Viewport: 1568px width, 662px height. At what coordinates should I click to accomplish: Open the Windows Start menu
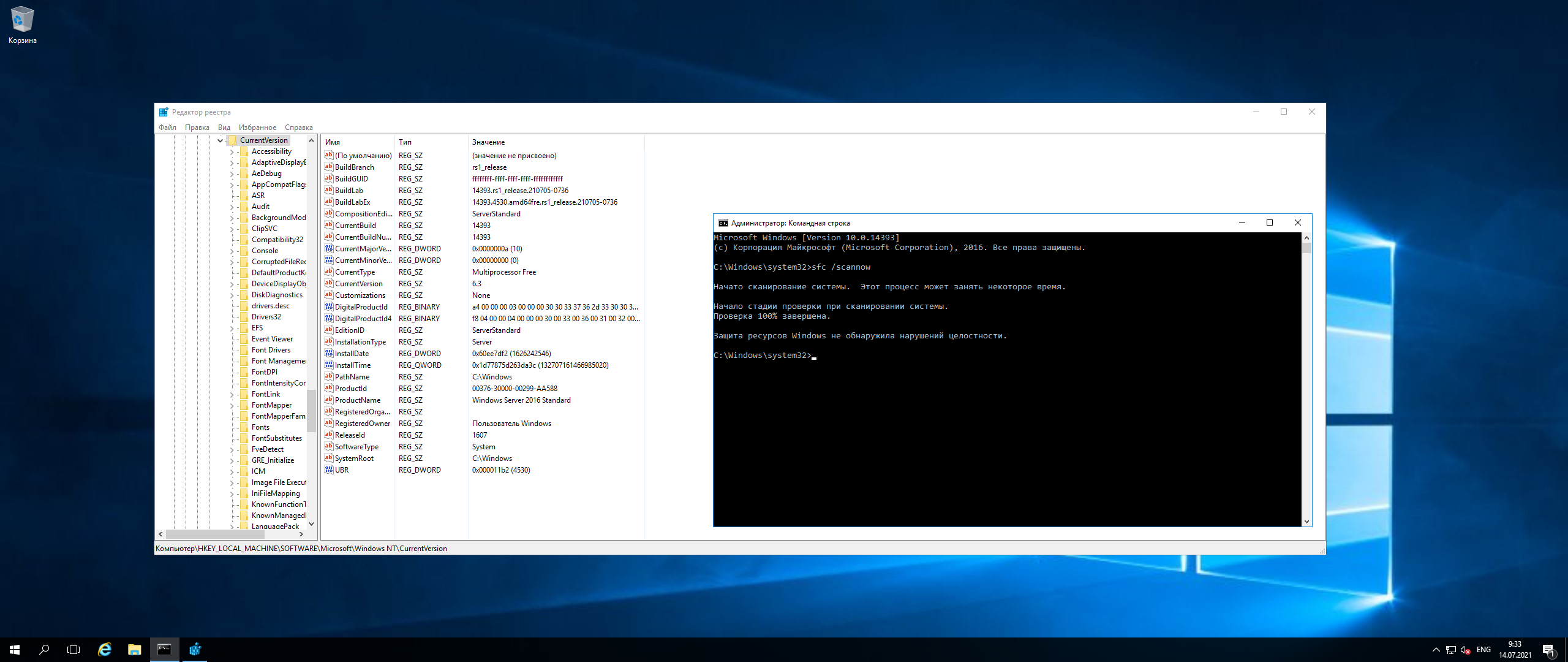pyautogui.click(x=15, y=650)
